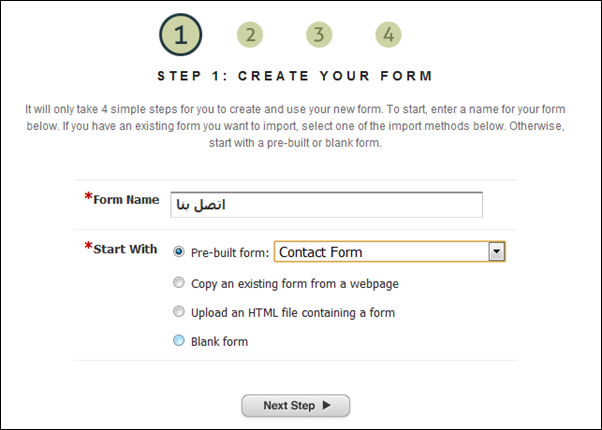Viewport: 602px width, 430px height.
Task: Click the 'Upload an HTML file containing a form' text
Action: 292,312
